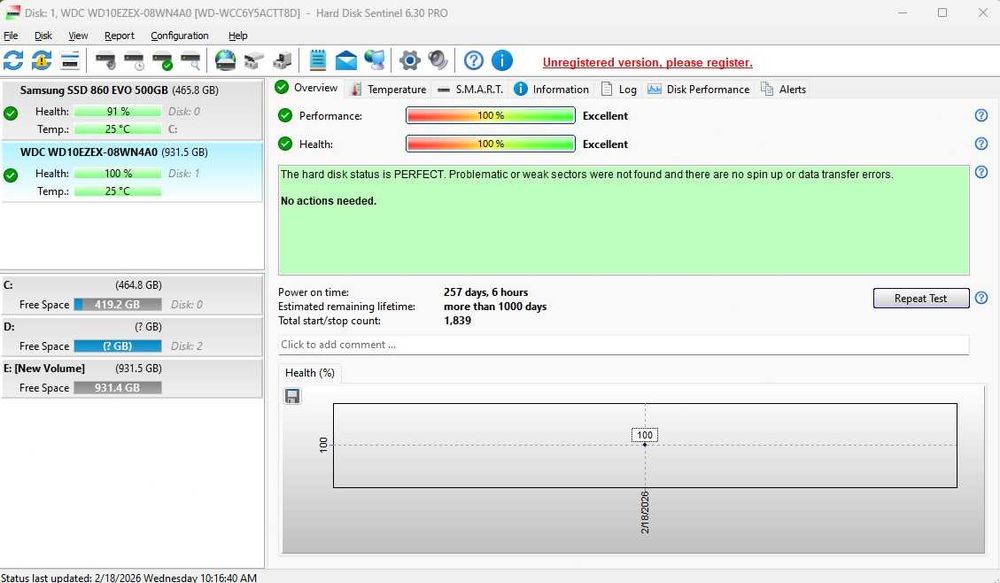This screenshot has height=583, width=1000.
Task: Switch to the Overview tab
Action: tap(307, 88)
